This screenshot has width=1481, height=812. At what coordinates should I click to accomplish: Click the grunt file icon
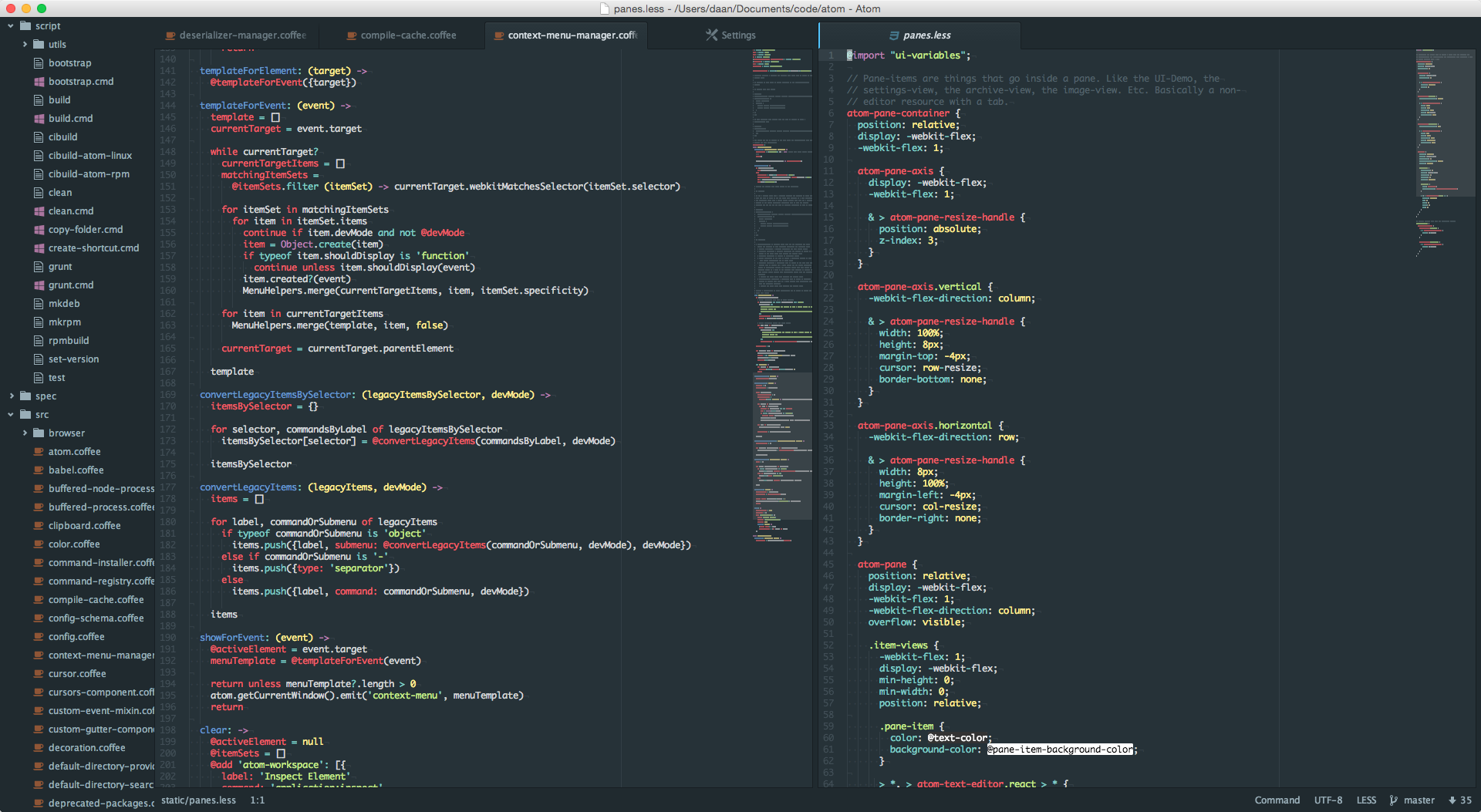pos(39,267)
